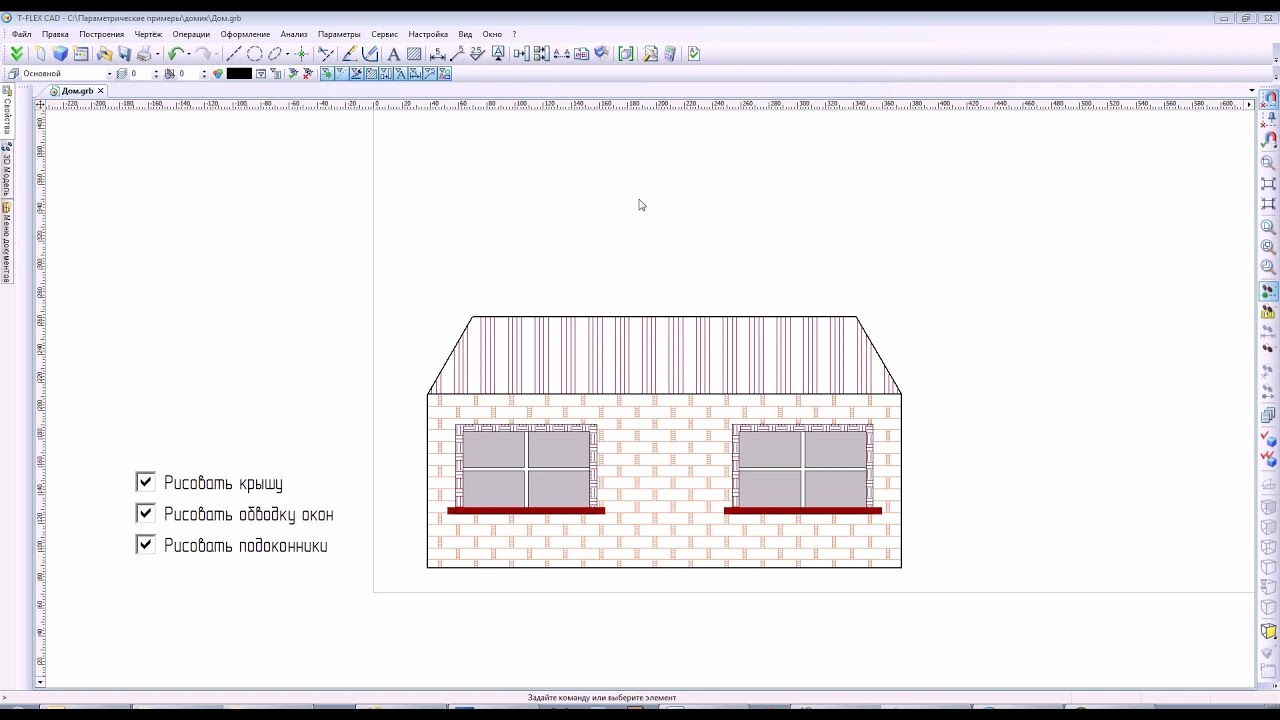Click the green double-chevron confirm icon
Viewport: 1280px width, 720px height.
point(16,54)
